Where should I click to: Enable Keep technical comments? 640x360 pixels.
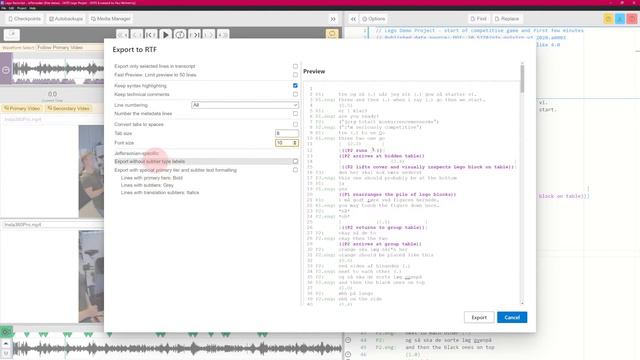[295, 94]
